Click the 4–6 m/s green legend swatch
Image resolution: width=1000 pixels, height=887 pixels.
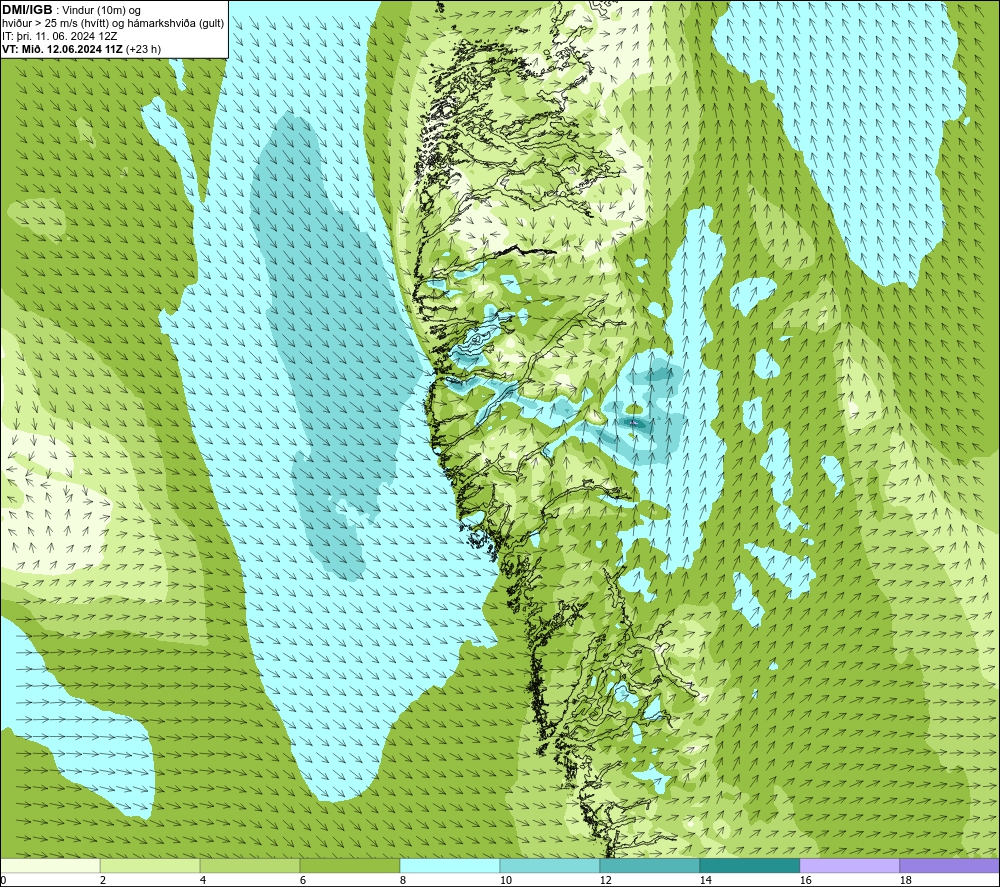click(x=250, y=865)
